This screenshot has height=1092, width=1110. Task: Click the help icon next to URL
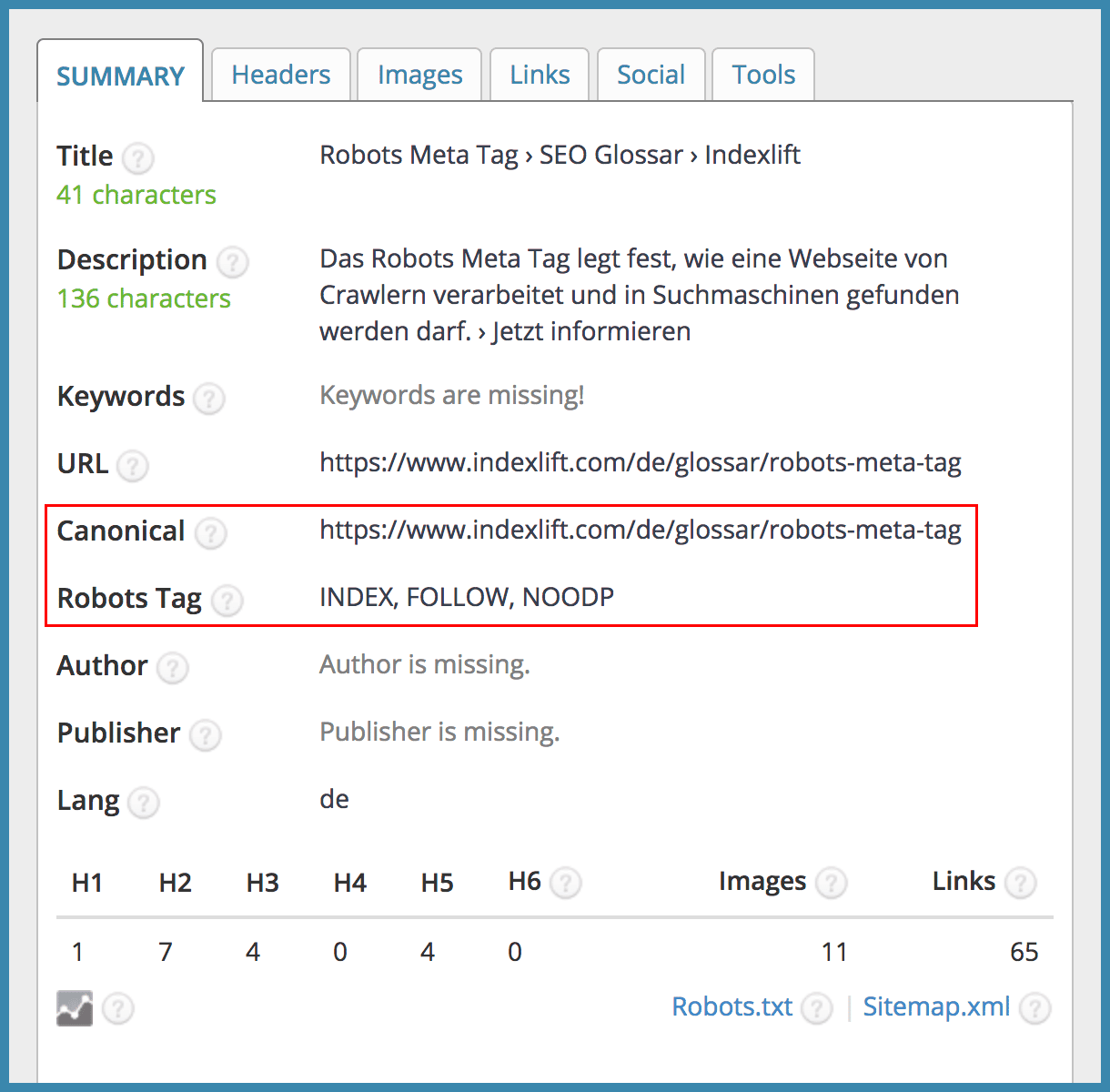coord(133,466)
